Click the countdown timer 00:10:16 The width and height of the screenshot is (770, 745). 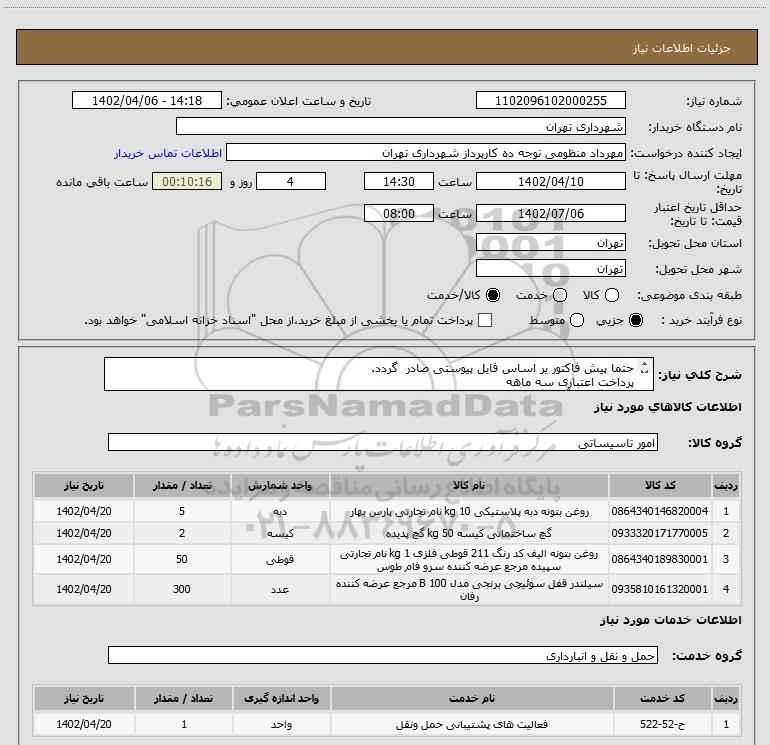187,181
